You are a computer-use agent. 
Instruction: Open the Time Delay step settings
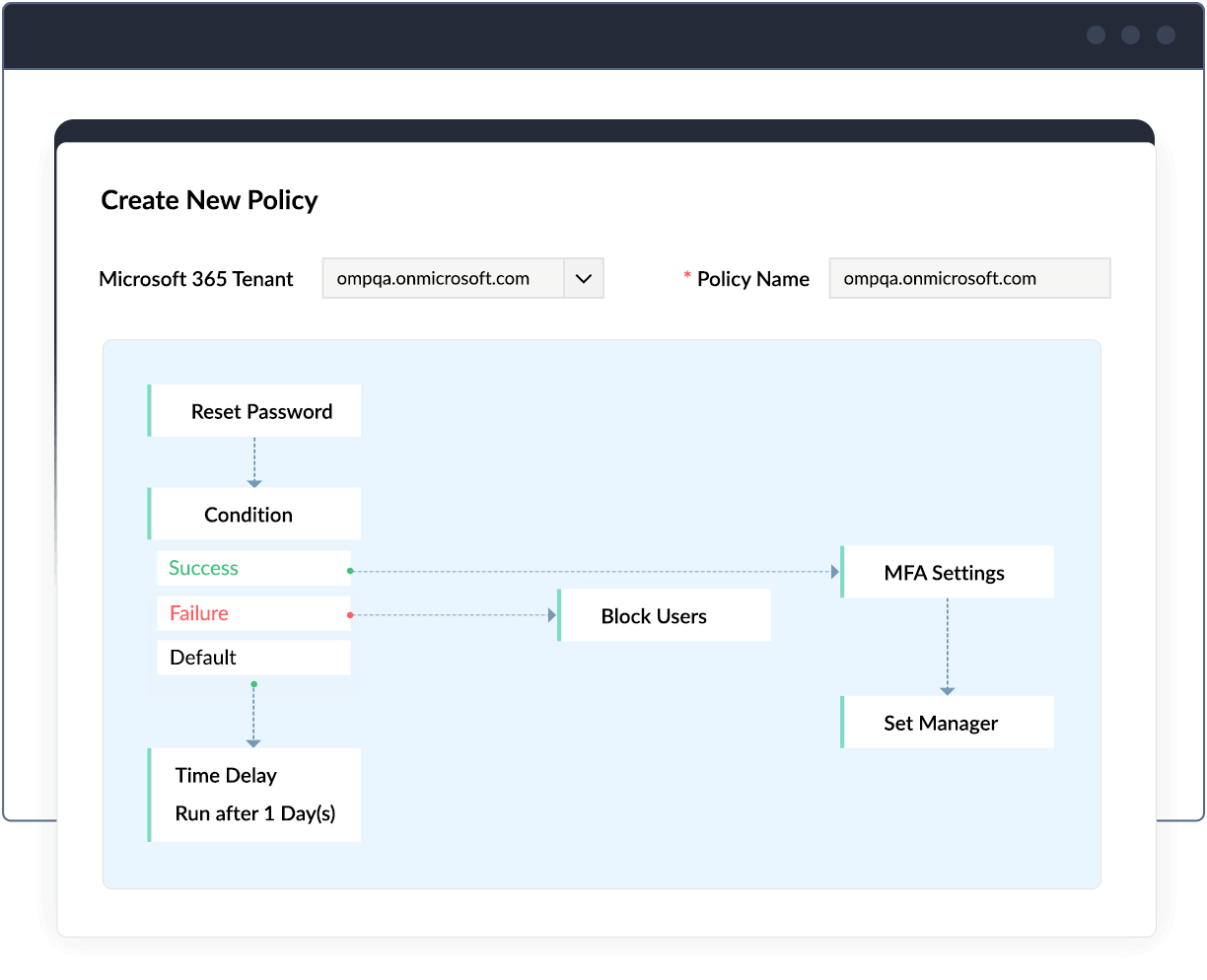pos(253,794)
